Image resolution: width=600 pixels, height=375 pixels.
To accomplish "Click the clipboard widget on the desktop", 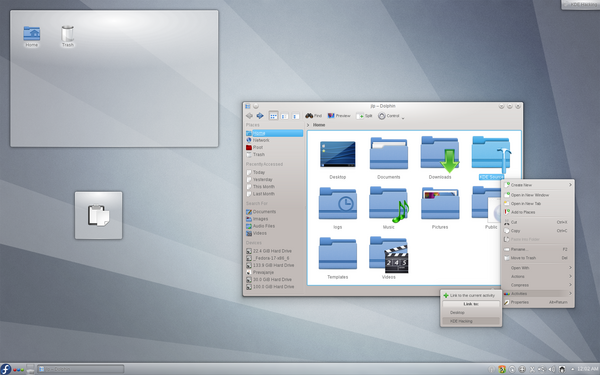I will point(98,215).
